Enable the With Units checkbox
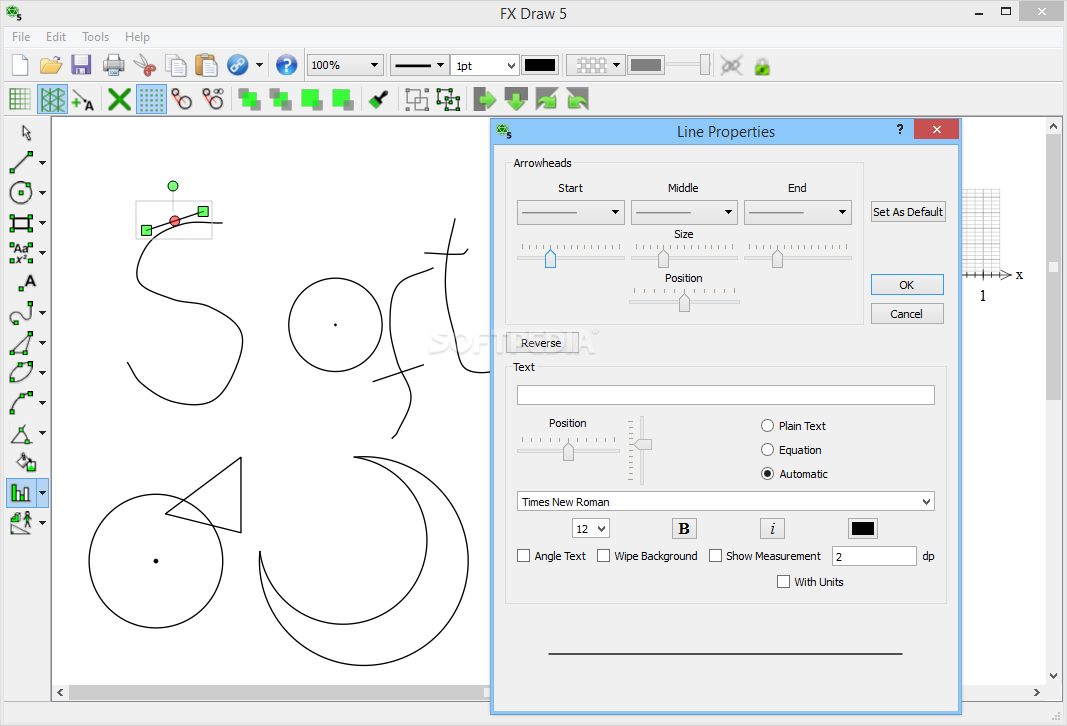Image resolution: width=1067 pixels, height=726 pixels. click(784, 582)
